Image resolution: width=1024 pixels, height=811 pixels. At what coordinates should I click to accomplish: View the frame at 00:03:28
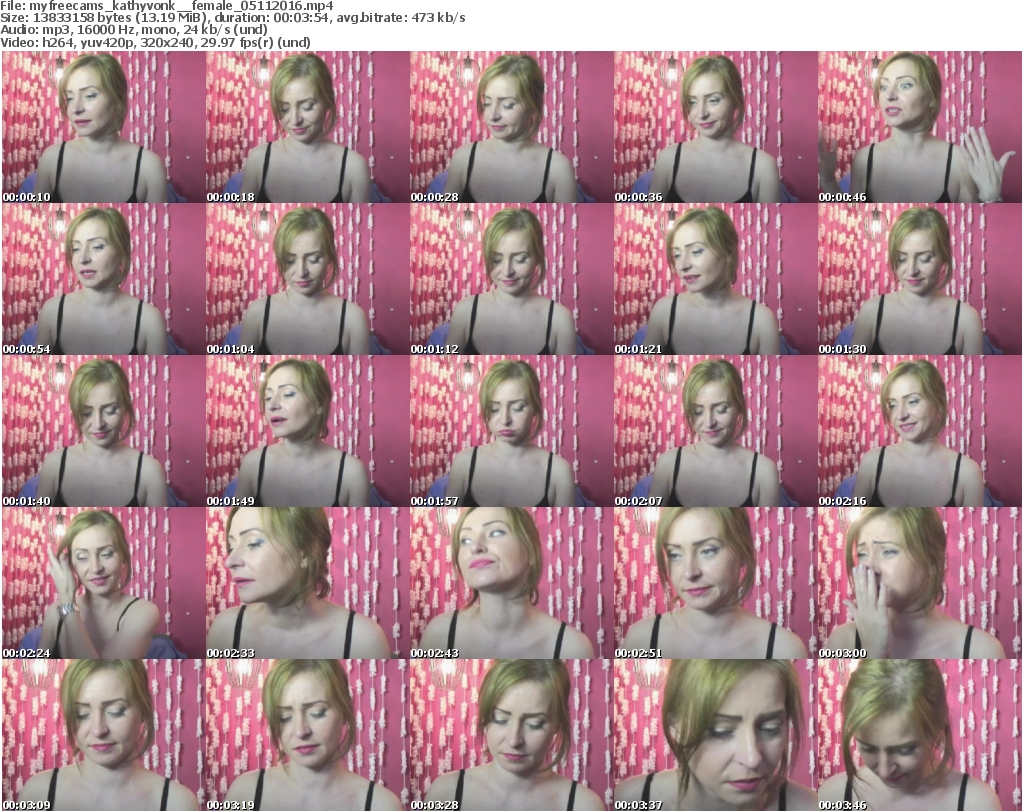[x=512, y=735]
